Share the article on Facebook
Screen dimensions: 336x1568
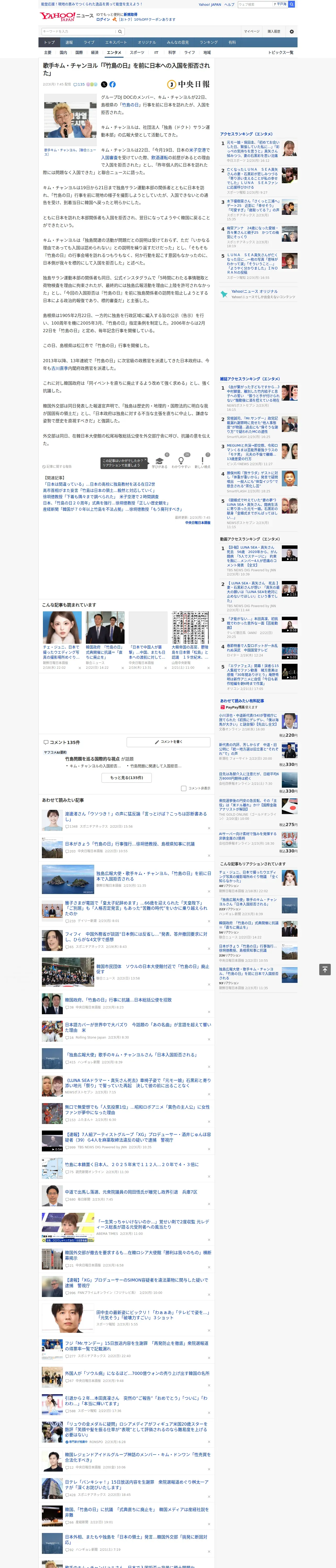(x=112, y=85)
